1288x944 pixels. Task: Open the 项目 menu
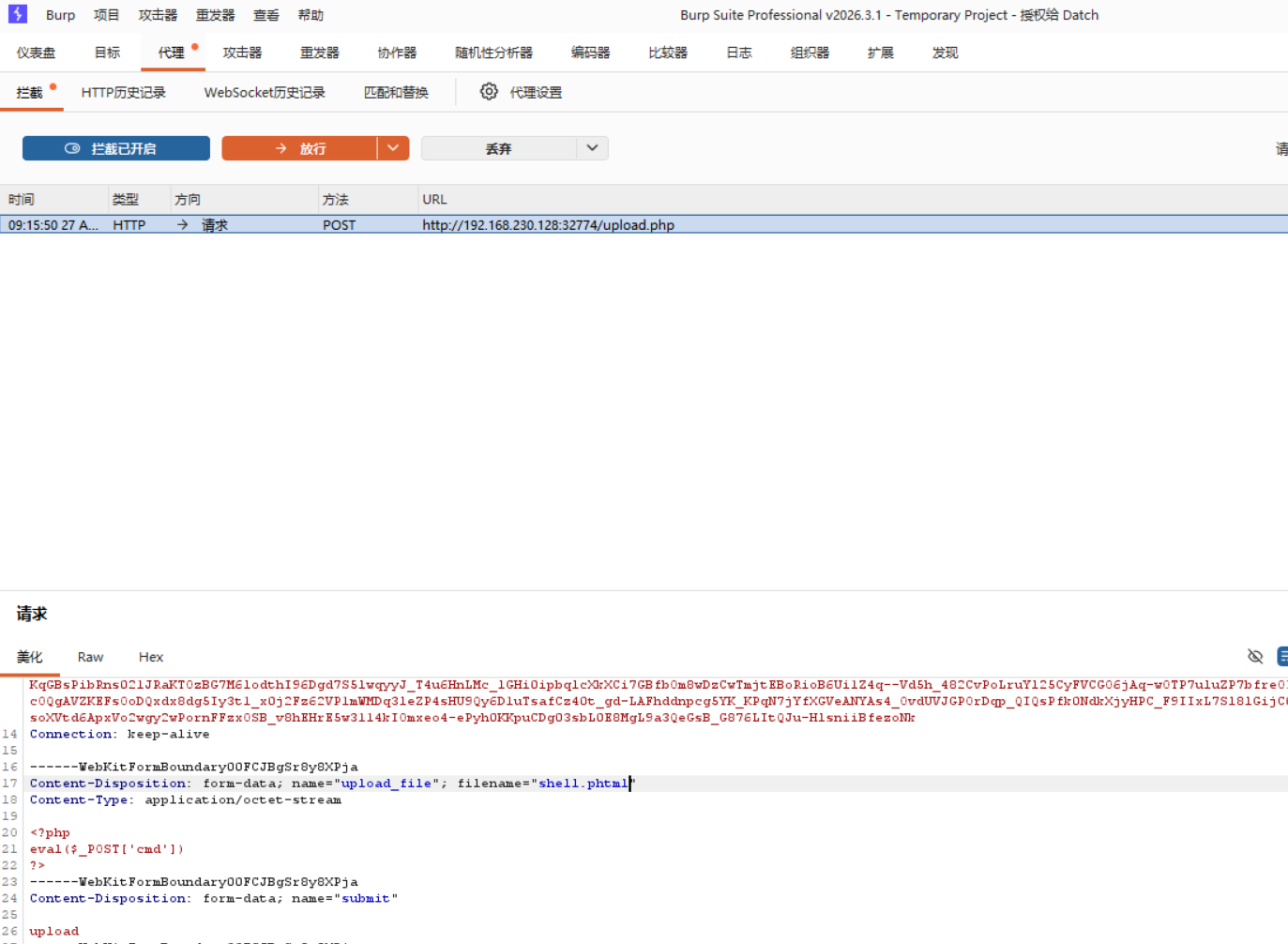pyautogui.click(x=107, y=15)
